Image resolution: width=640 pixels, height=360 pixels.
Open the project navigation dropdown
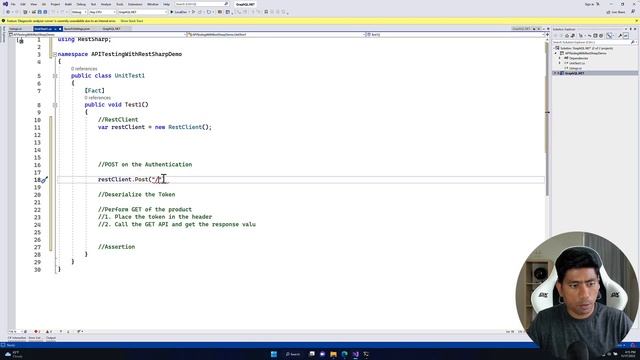tap(97, 35)
